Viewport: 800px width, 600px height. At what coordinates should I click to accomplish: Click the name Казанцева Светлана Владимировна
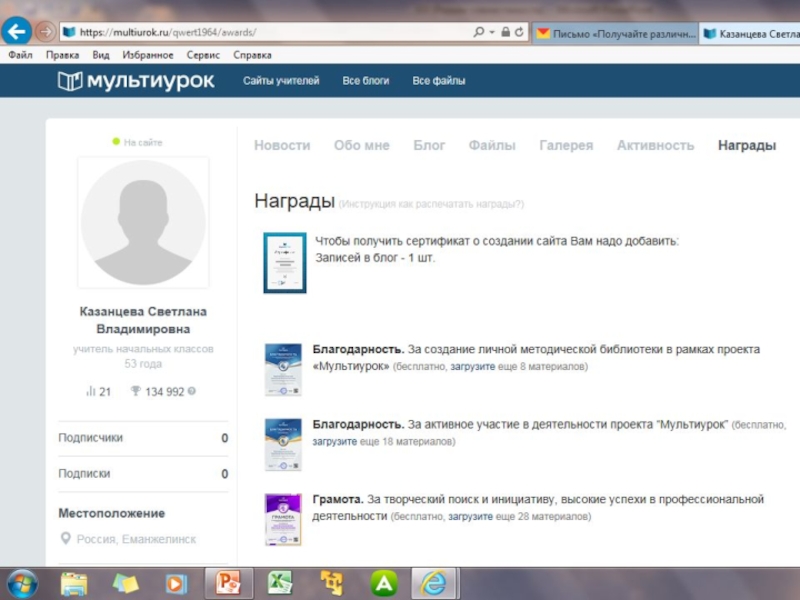coord(143,320)
